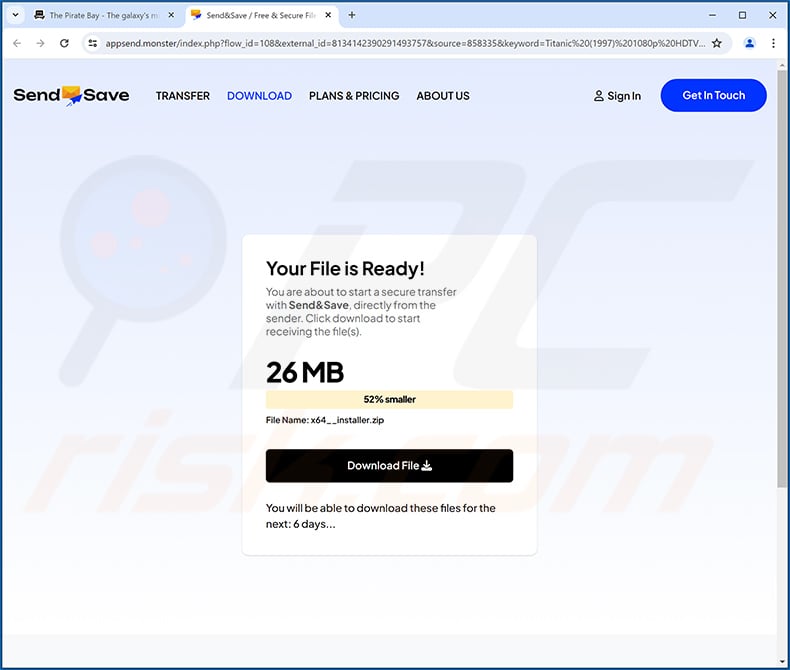
Task: Click the Send&Save logo
Action: (x=71, y=95)
